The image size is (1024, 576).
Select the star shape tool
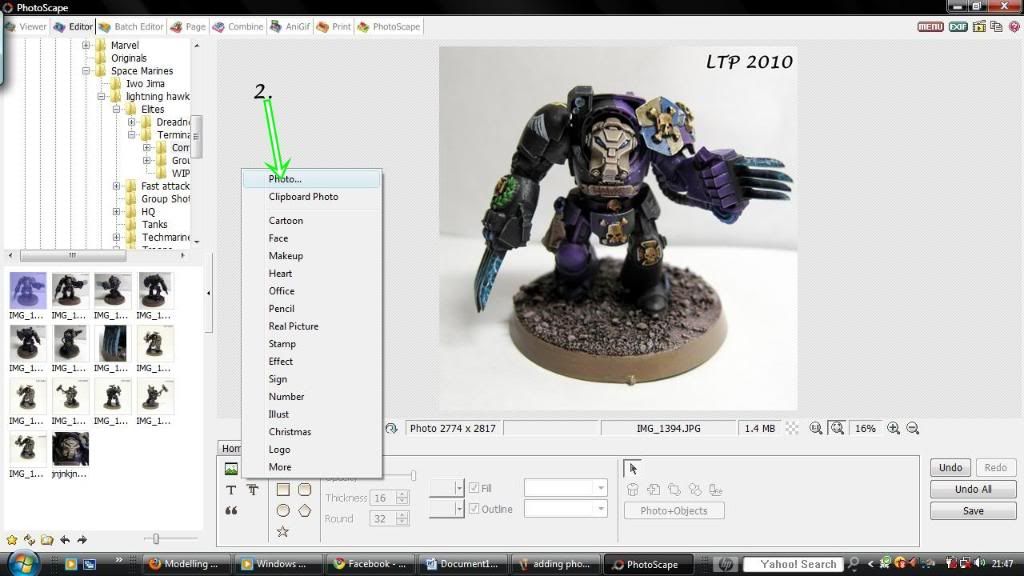pyautogui.click(x=283, y=532)
